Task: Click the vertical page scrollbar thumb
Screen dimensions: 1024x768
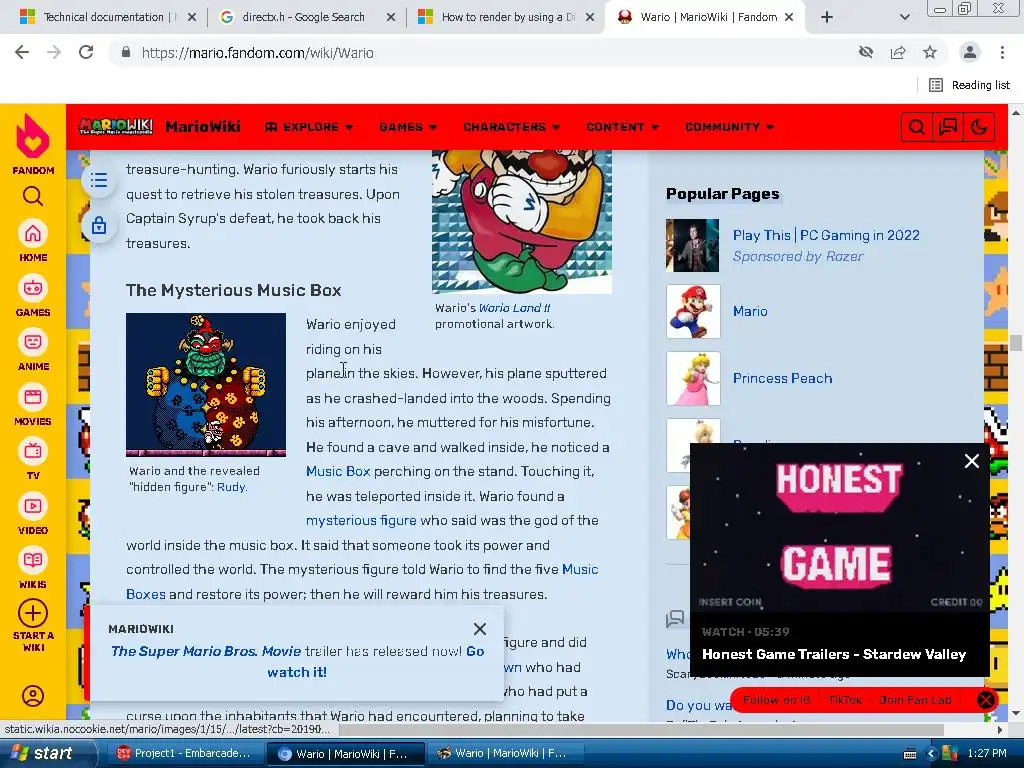Action: 1016,342
